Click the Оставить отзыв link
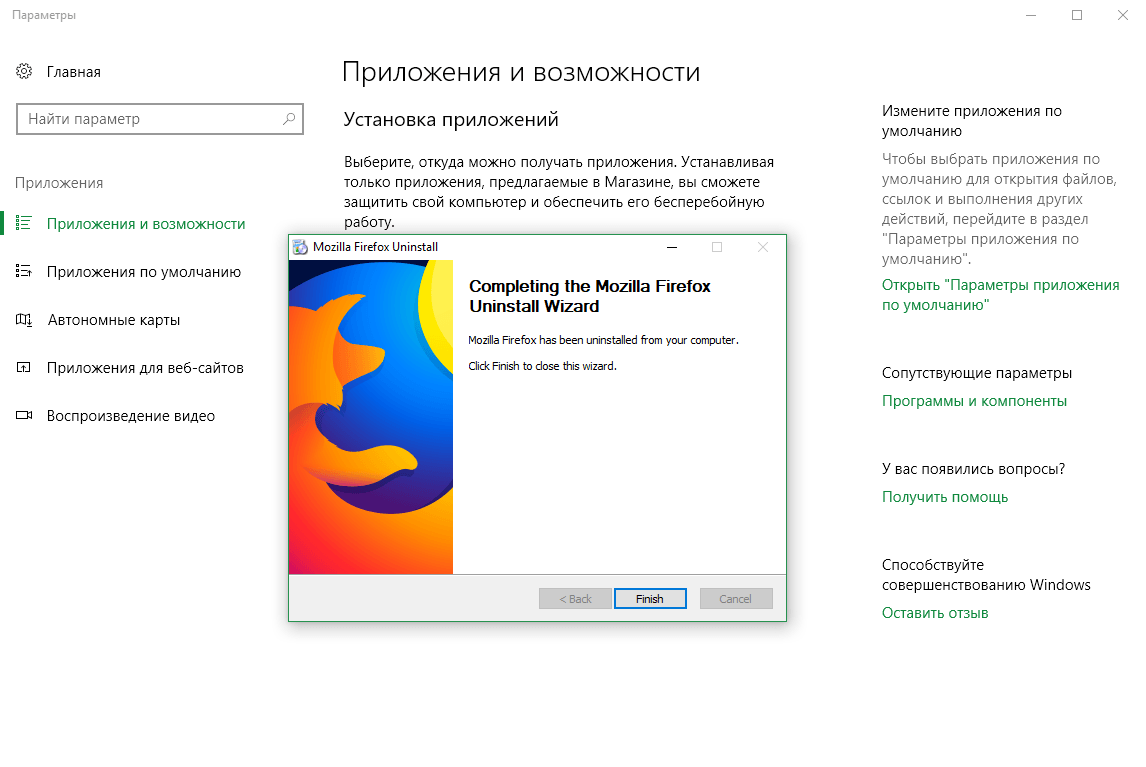Image resolution: width=1146 pixels, height=767 pixels. 935,613
